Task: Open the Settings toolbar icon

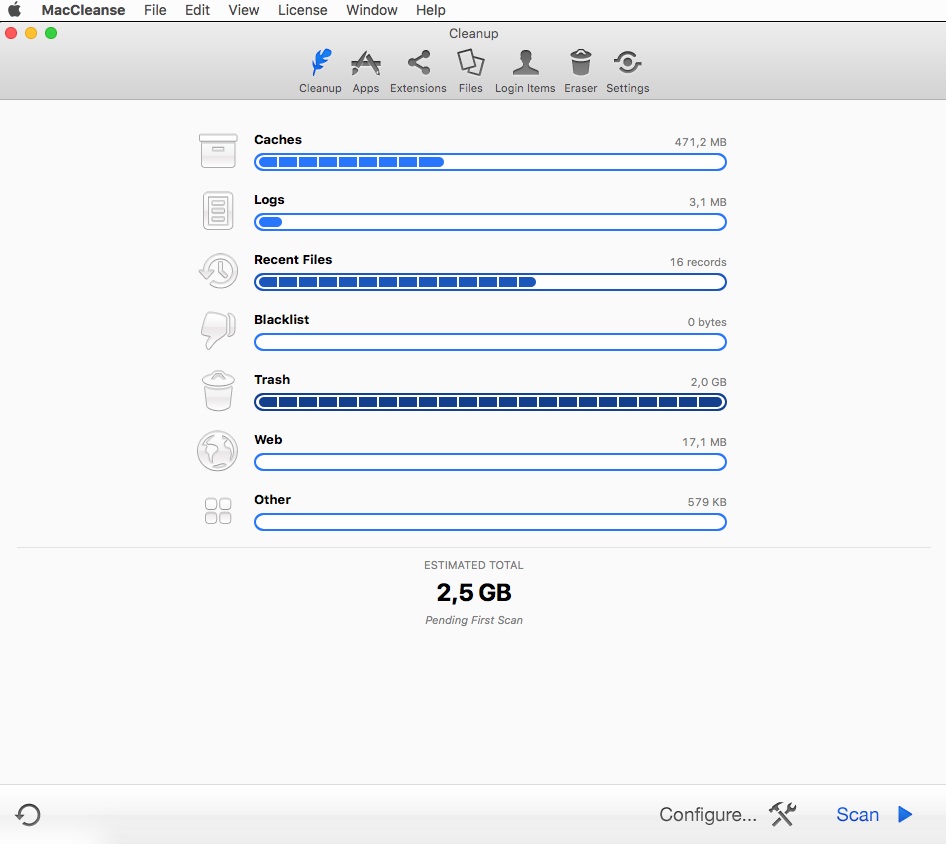Action: point(627,62)
